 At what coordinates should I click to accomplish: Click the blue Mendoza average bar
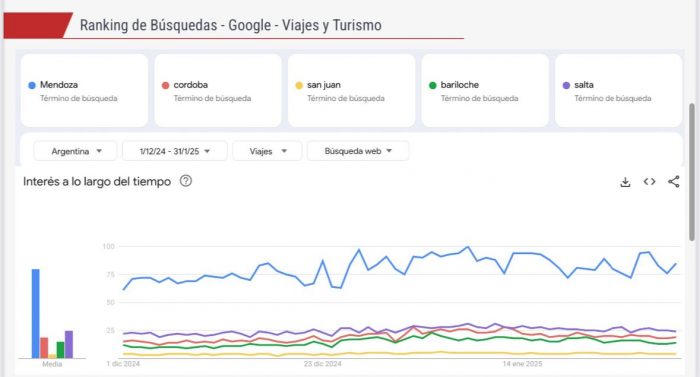pos(35,314)
